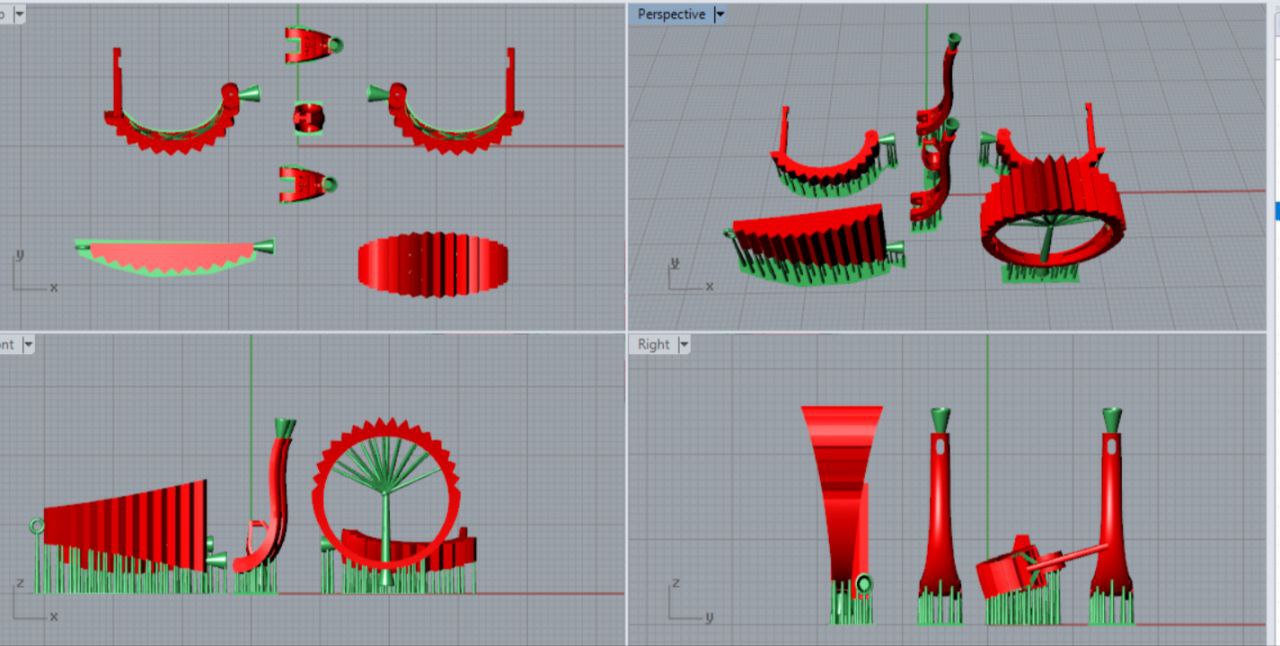Select the toothed circular ring in Front viewport
Image resolution: width=1280 pixels, height=646 pixels.
point(385,494)
